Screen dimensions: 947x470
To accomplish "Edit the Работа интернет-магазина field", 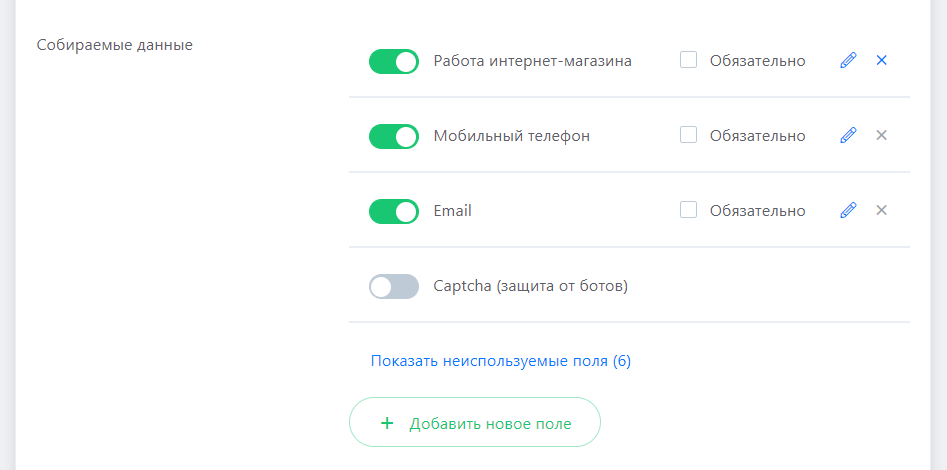I will point(848,60).
